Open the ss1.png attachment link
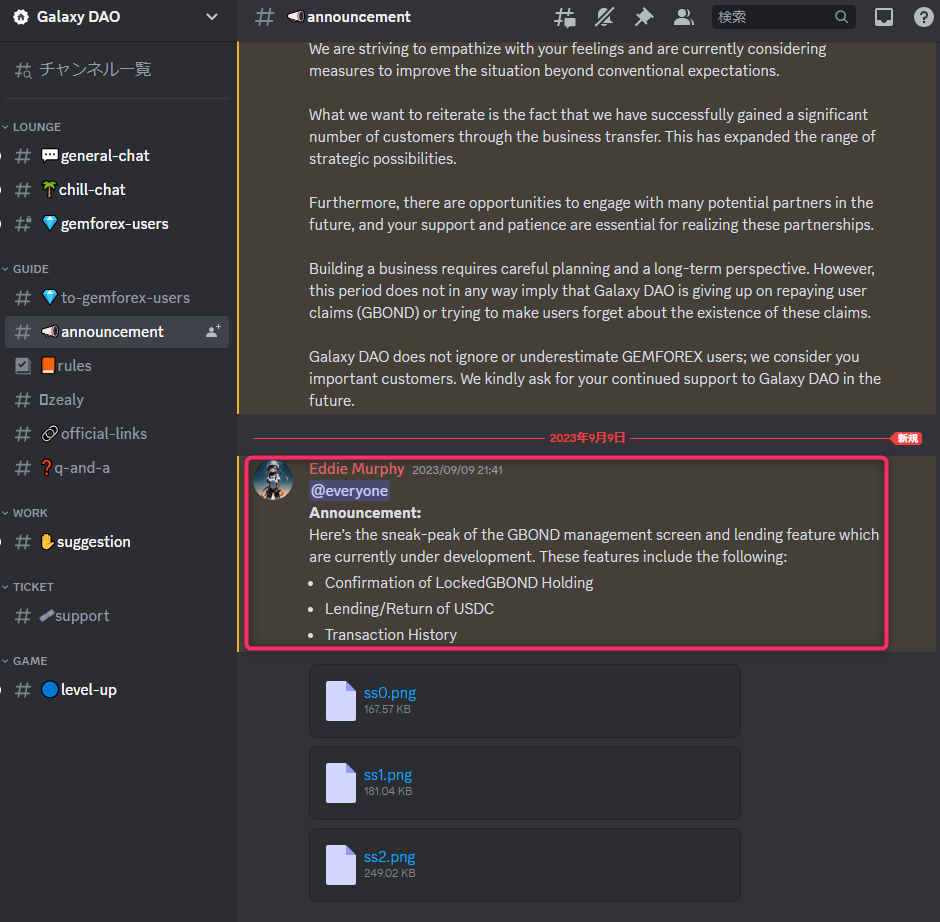 (x=388, y=774)
